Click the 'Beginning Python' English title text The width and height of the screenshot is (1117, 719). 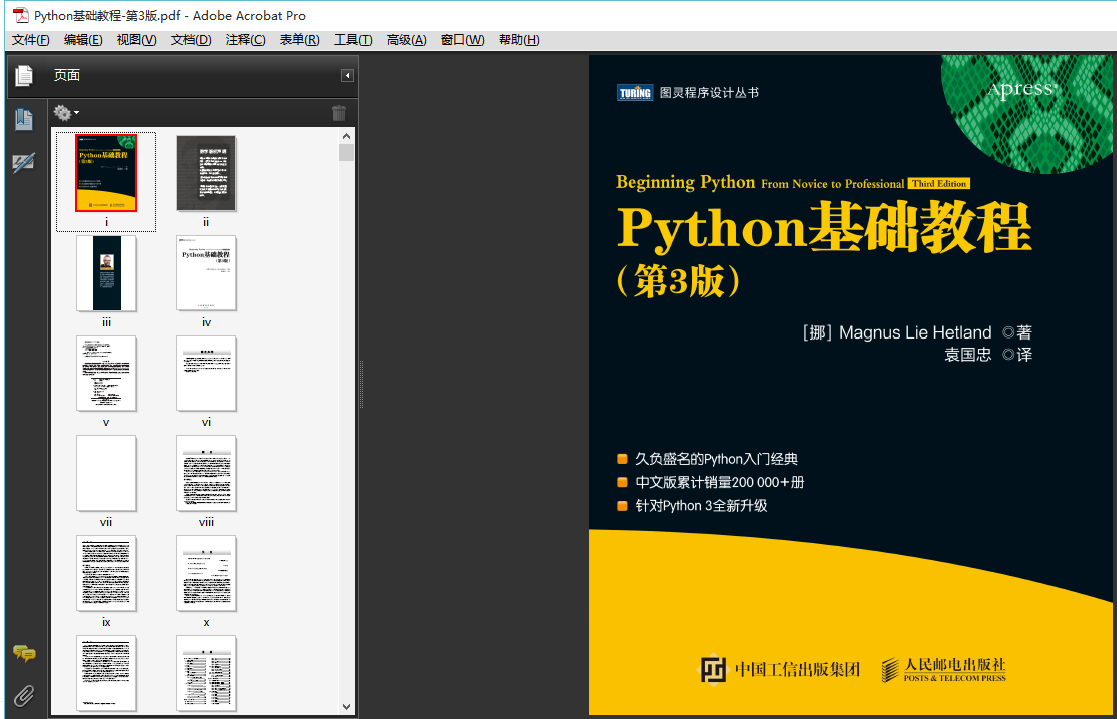685,182
